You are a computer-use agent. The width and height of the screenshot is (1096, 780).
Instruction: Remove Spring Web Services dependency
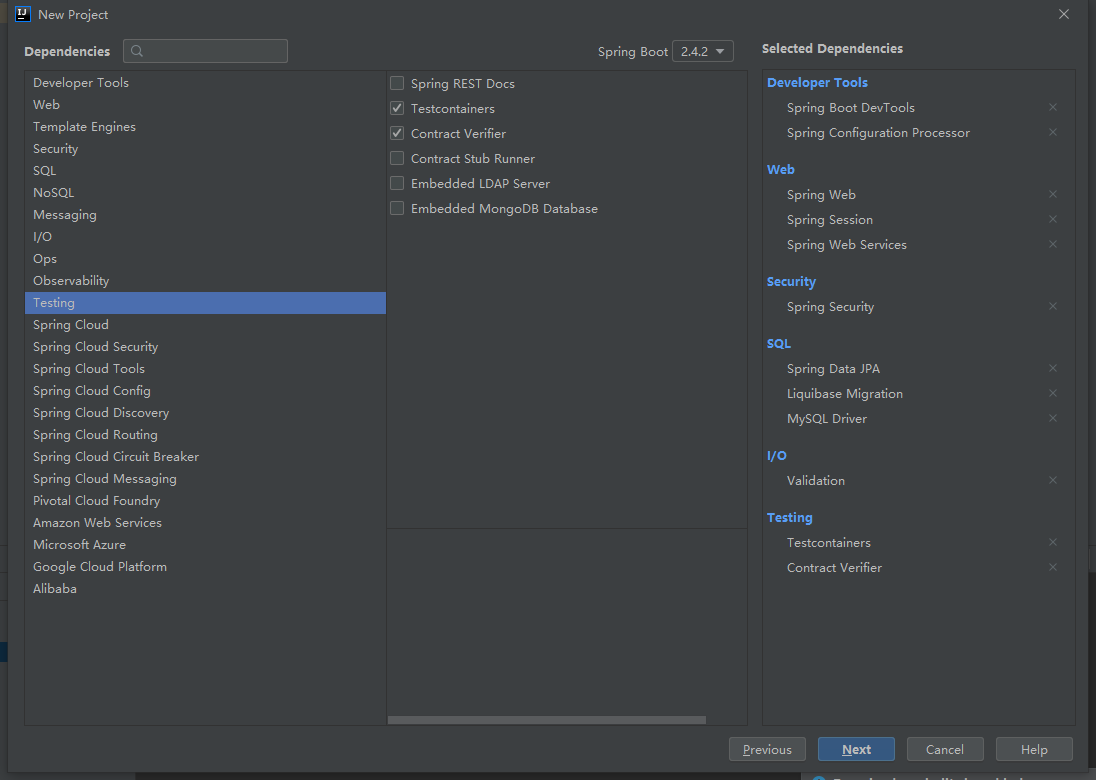[1053, 244]
